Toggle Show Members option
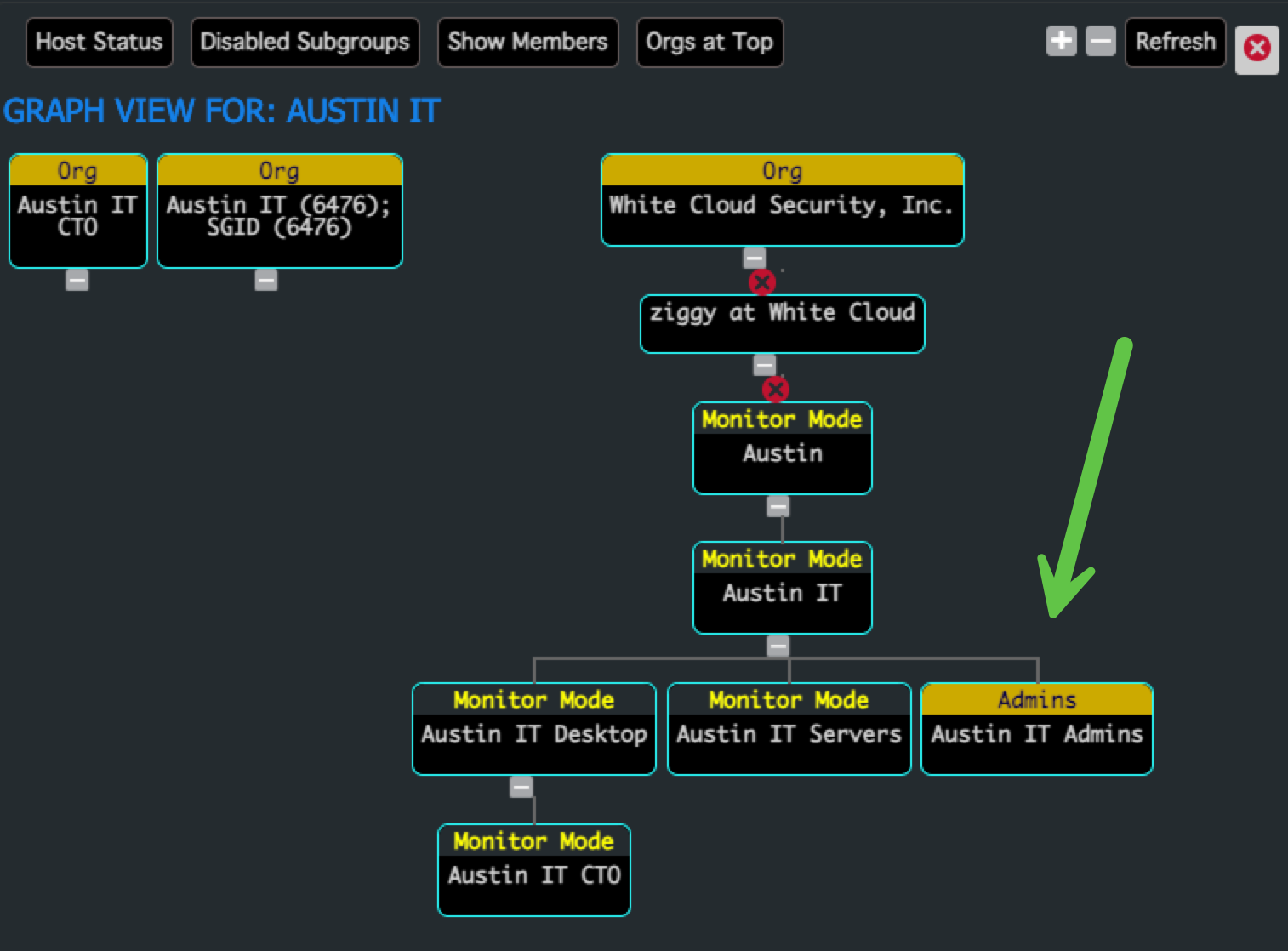 pyautogui.click(x=527, y=42)
